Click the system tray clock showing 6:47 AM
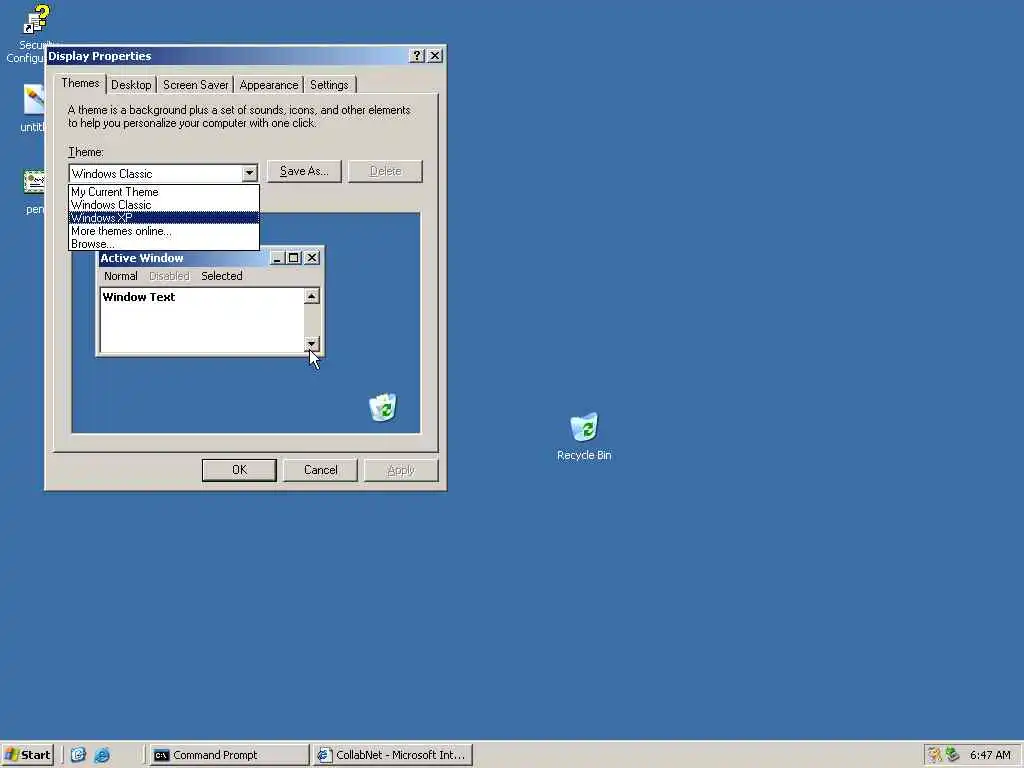This screenshot has height=768, width=1024. (990, 755)
